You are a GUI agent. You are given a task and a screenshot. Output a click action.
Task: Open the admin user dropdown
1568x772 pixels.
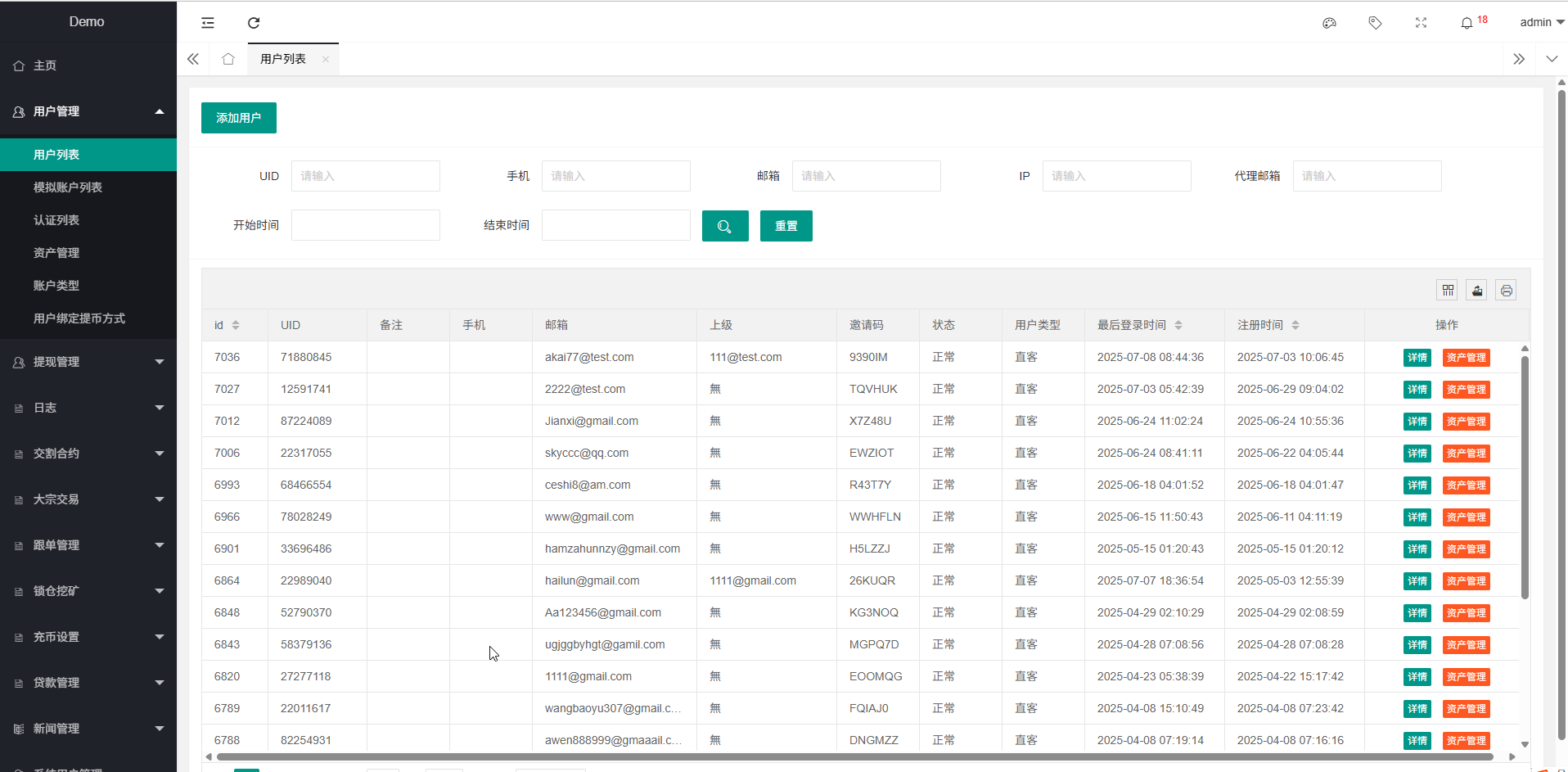(x=1541, y=23)
